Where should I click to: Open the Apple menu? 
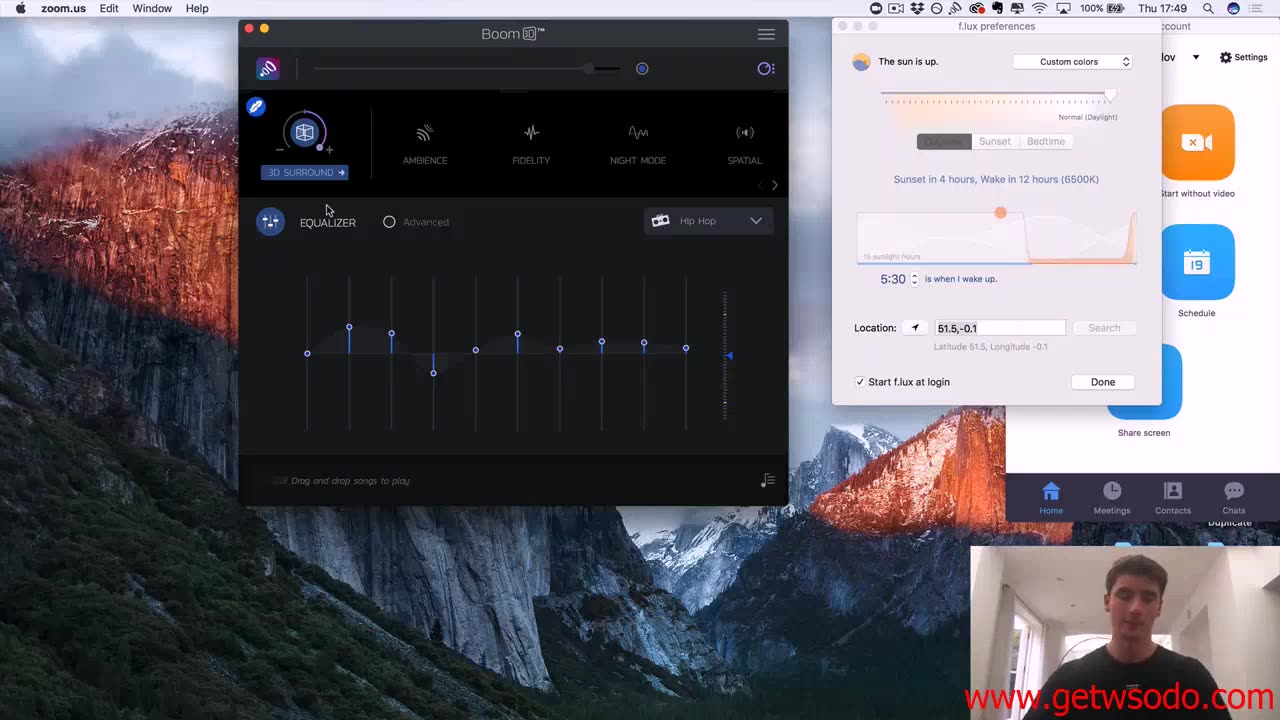tap(20, 8)
